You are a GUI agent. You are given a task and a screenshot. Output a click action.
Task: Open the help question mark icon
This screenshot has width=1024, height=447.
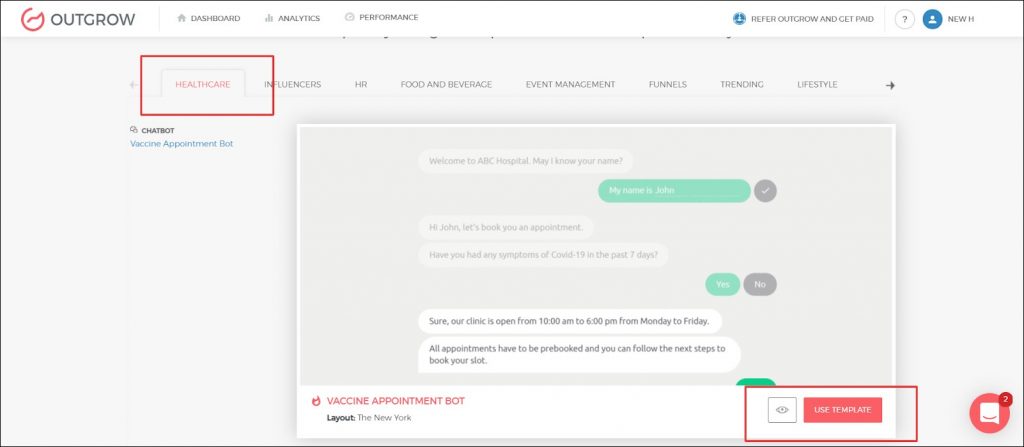[904, 19]
